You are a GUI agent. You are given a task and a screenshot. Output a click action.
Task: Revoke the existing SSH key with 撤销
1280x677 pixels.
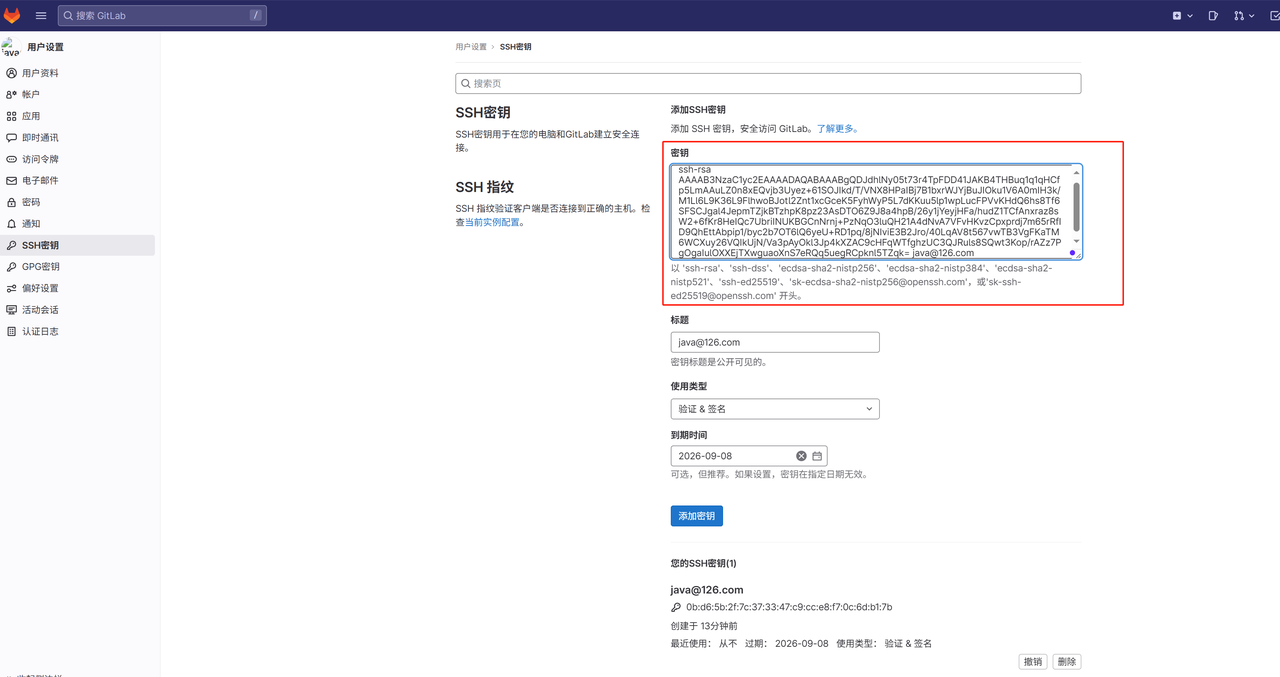click(x=1032, y=662)
